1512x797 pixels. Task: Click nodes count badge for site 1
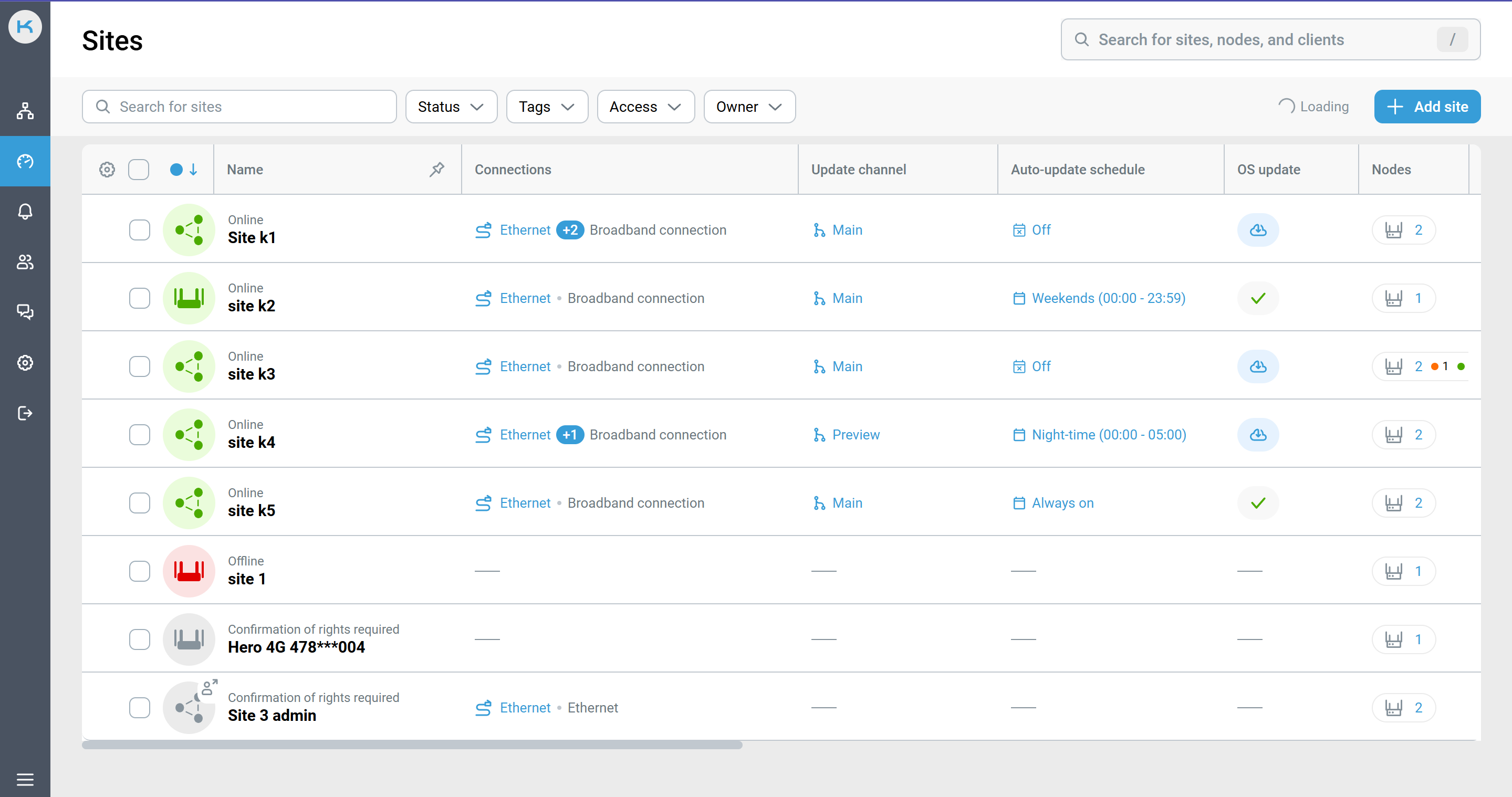(1403, 571)
